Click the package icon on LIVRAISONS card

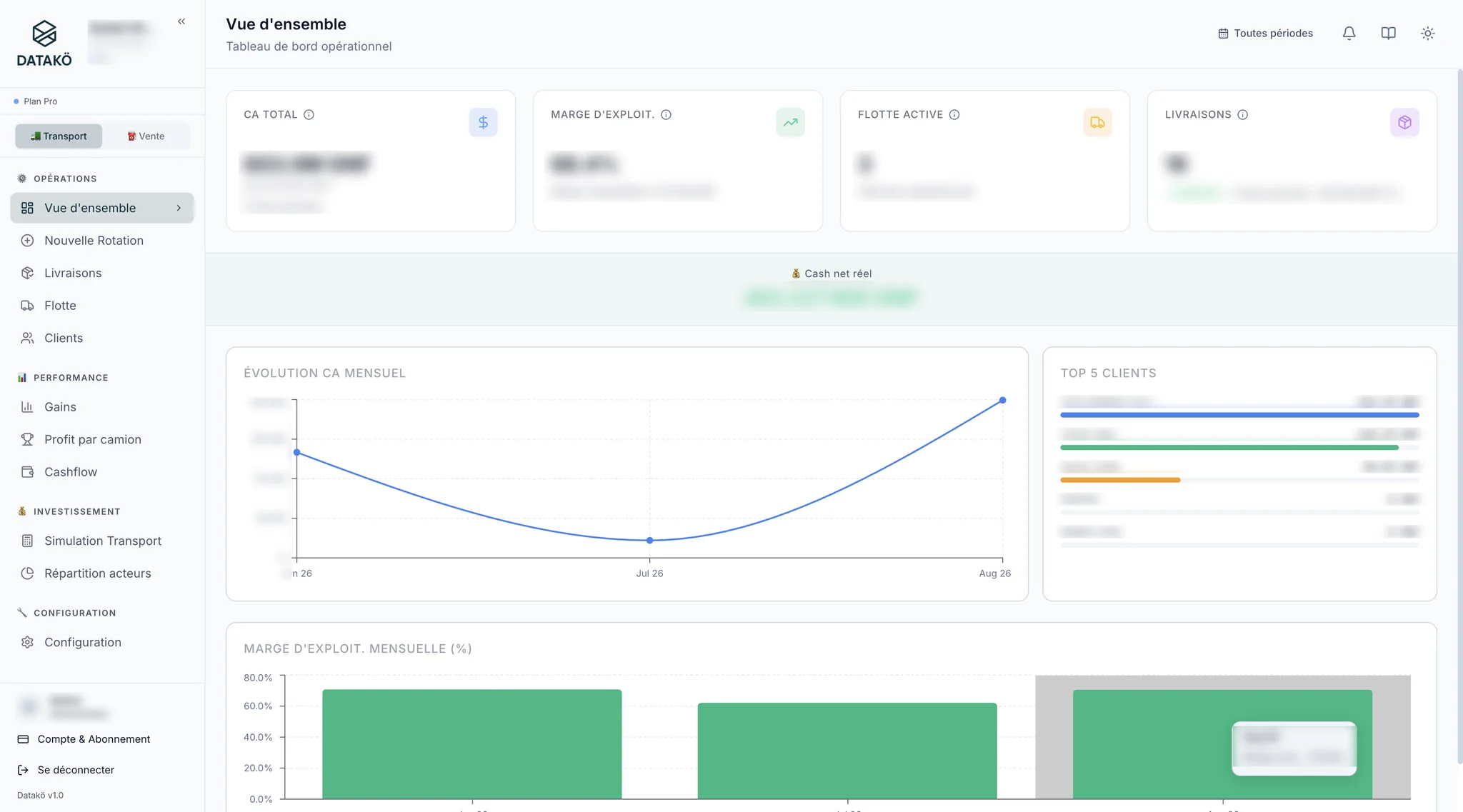[x=1404, y=122]
